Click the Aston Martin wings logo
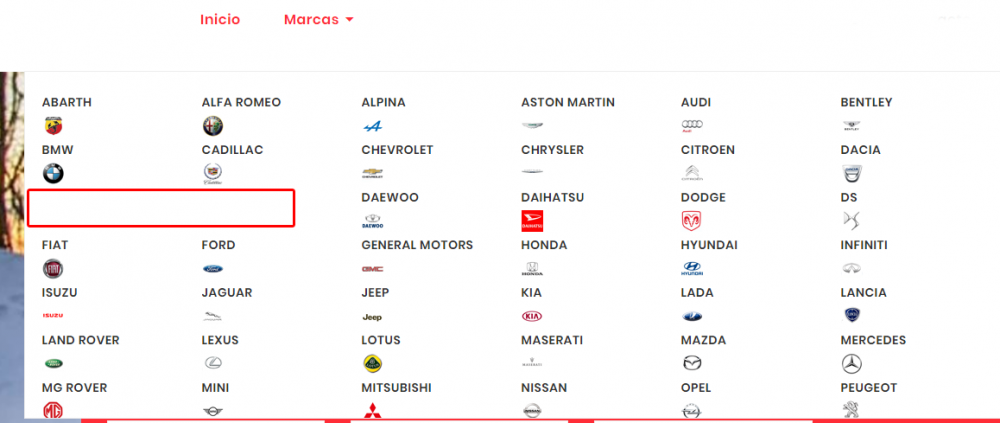The height and width of the screenshot is (423, 1000). pos(532,126)
